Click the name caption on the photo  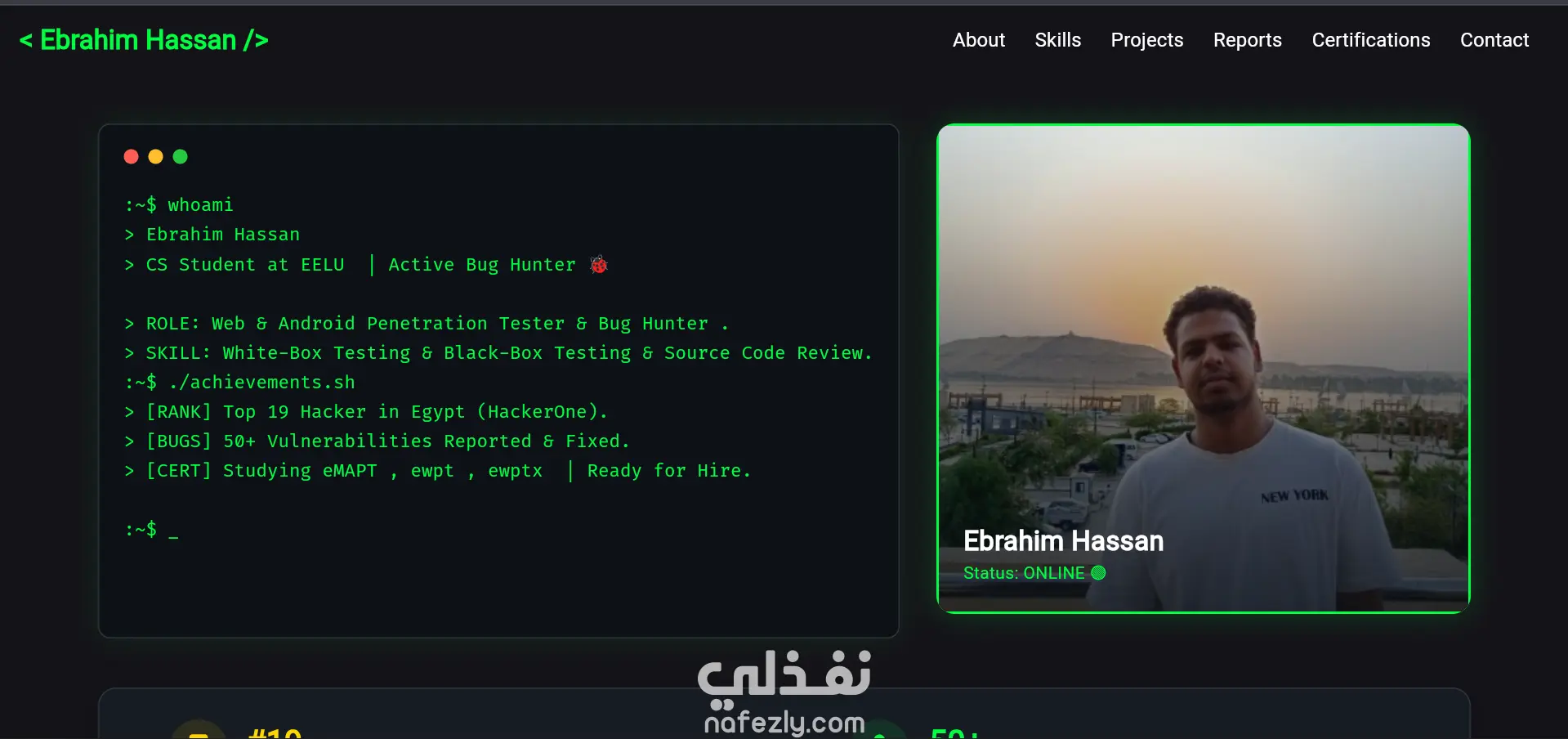1063,541
